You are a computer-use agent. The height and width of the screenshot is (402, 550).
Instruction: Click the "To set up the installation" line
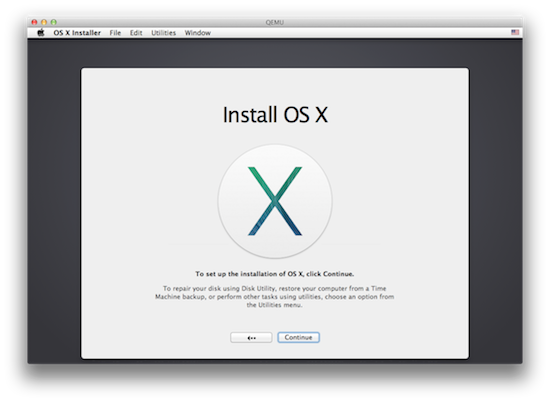coord(275,274)
